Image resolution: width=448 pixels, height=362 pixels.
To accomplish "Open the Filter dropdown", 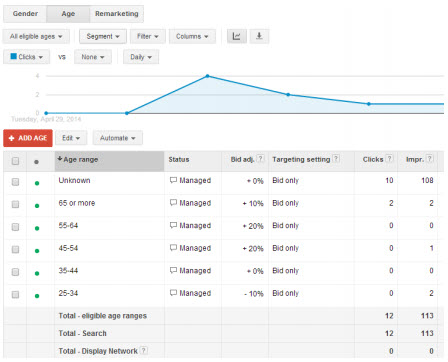I will 147,36.
